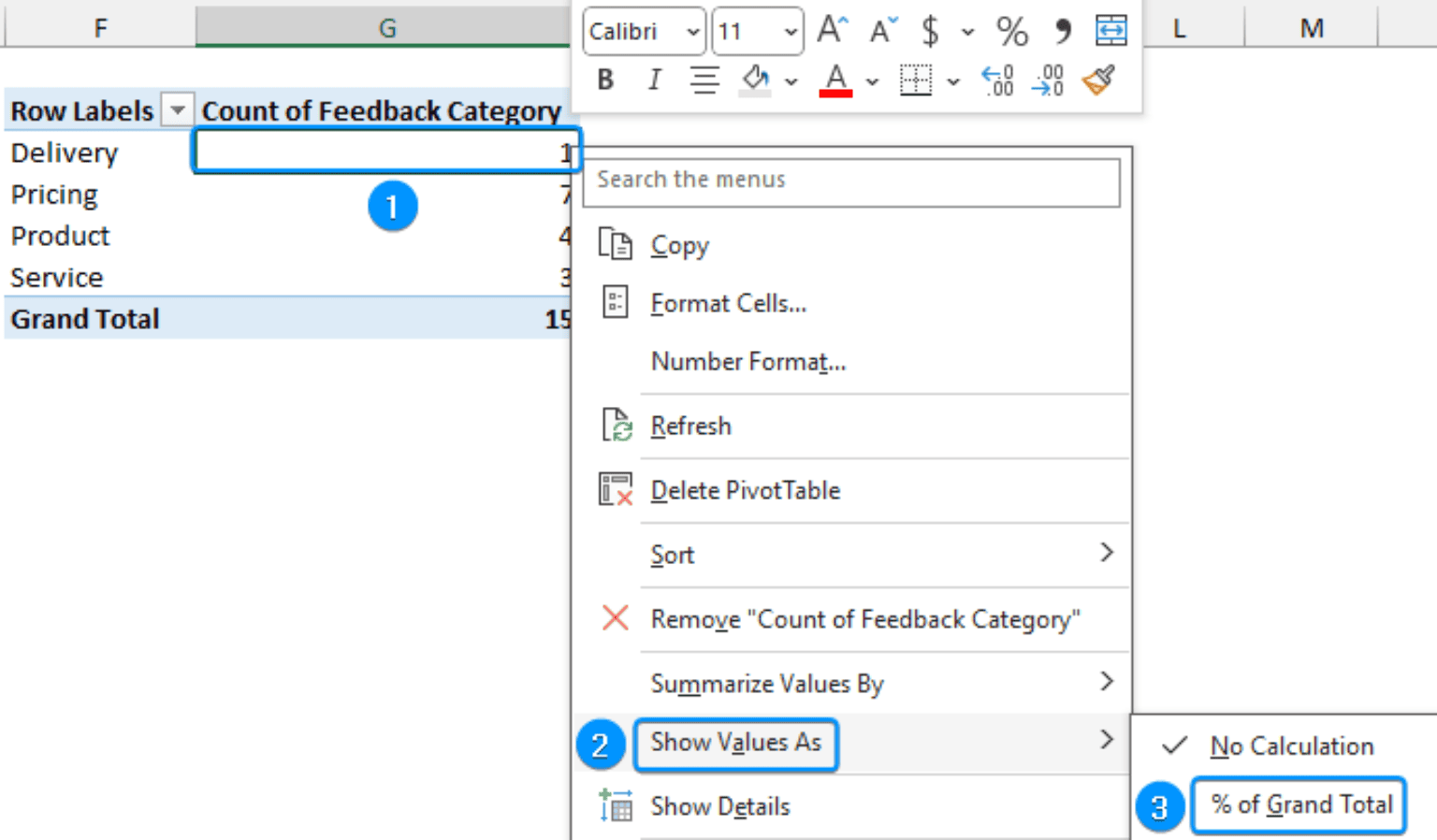The image size is (1437, 840).
Task: Click the Search the menus field
Action: pyautogui.click(x=851, y=181)
